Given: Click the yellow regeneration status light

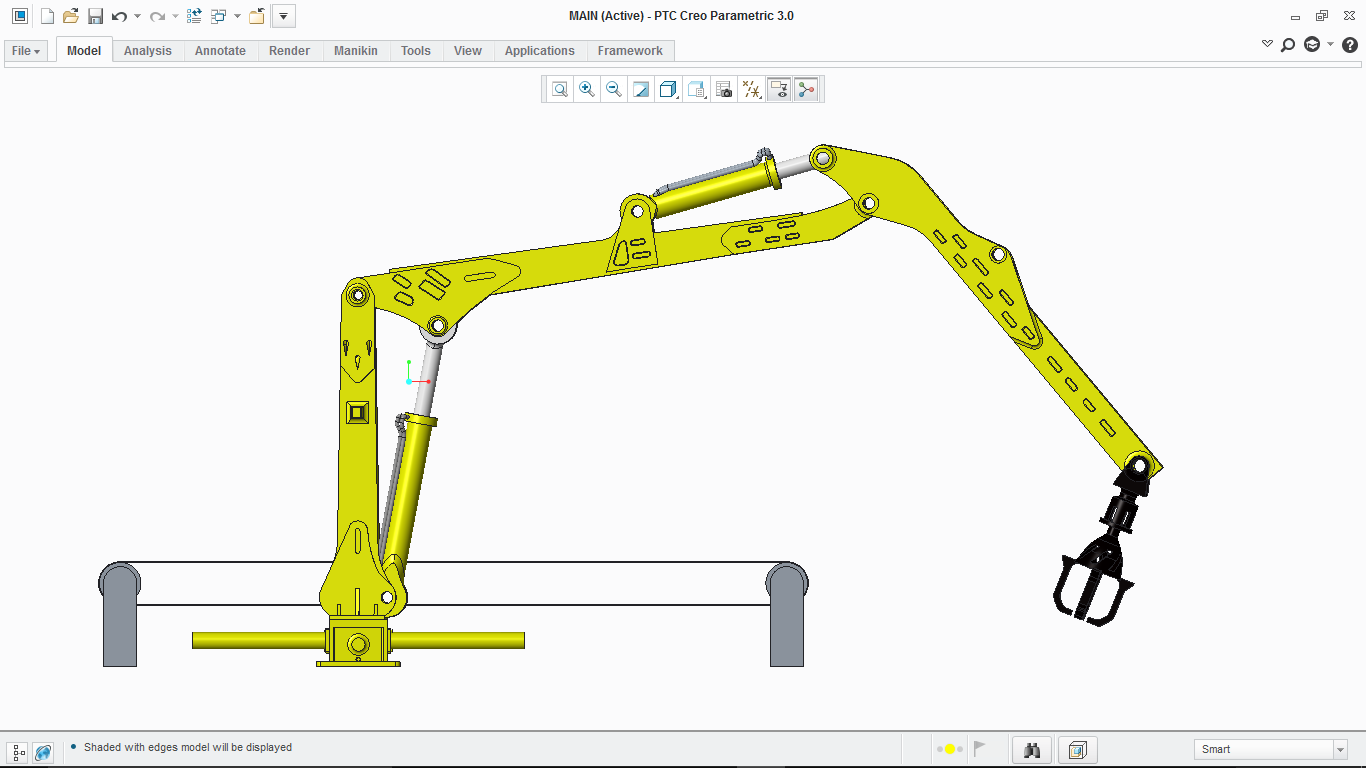Looking at the screenshot, I should pos(949,749).
